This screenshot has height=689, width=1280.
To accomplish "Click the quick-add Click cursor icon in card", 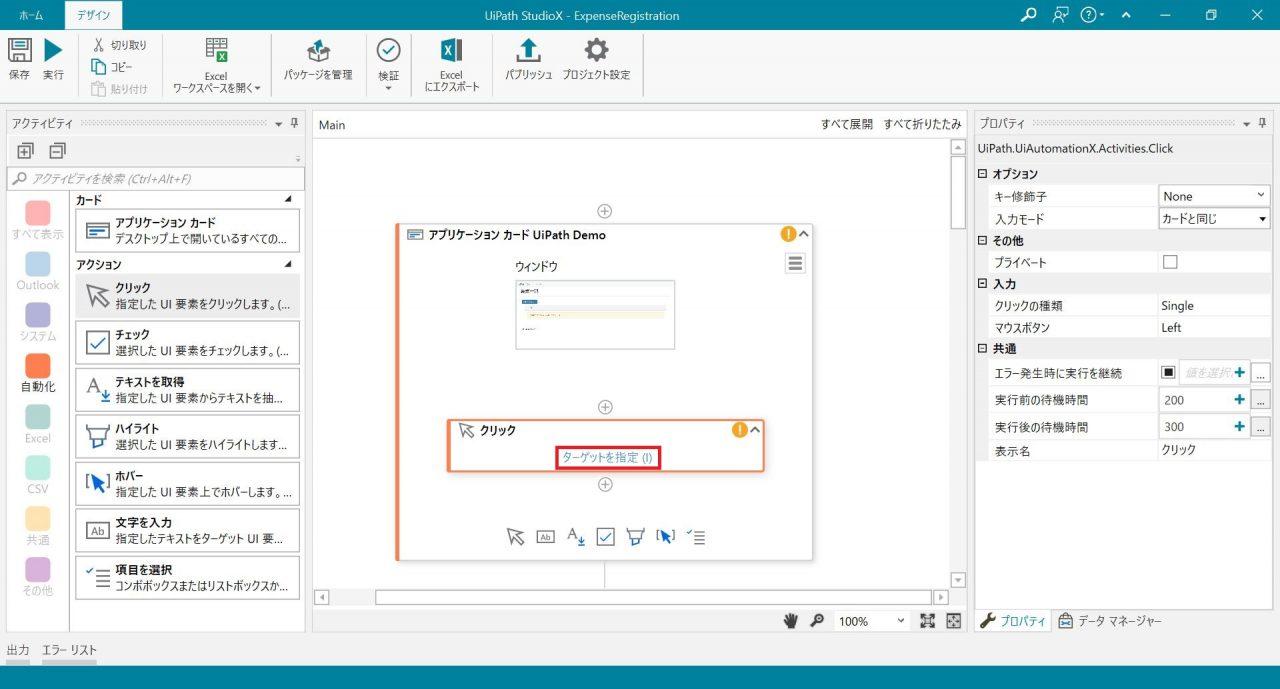I will click(x=515, y=536).
